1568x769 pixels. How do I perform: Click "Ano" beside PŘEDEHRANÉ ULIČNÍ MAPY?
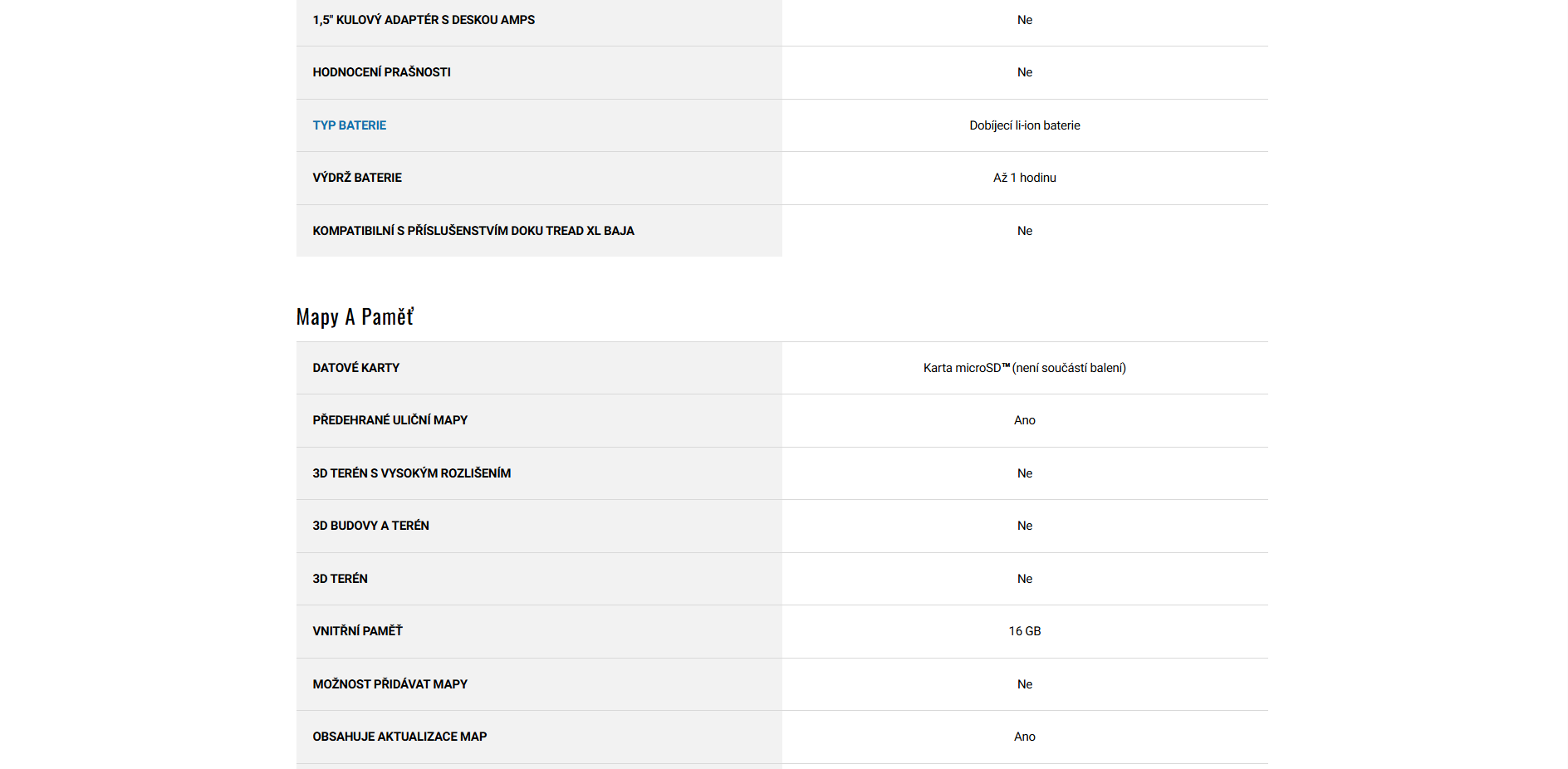coord(1024,420)
